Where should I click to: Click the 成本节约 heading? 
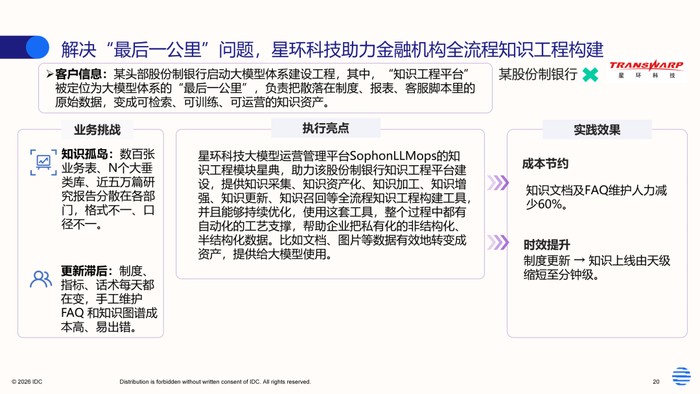tap(545, 164)
